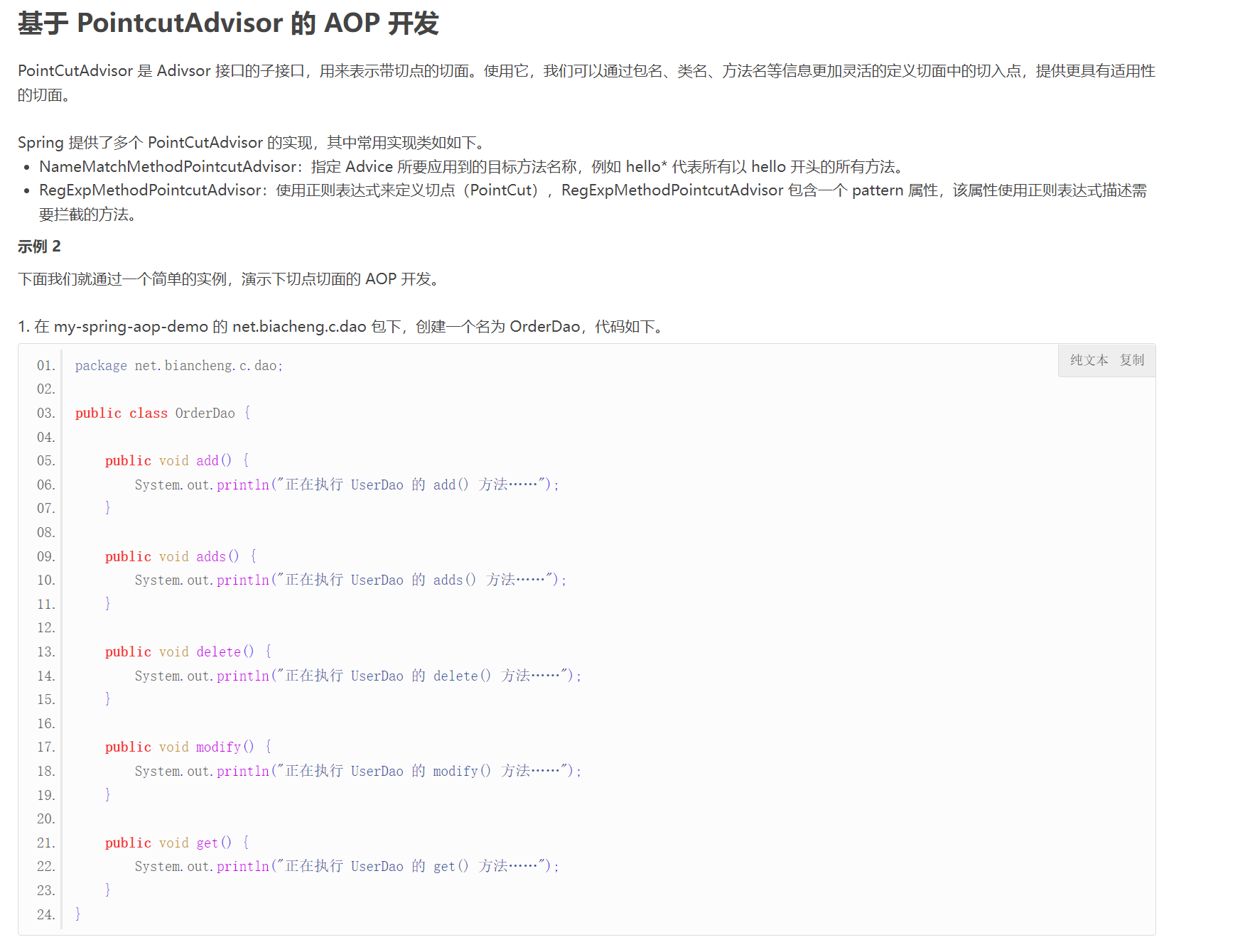Click the sentence '下面我们就通过一个简单的实例'
The width and height of the screenshot is (1245, 952).
click(231, 279)
